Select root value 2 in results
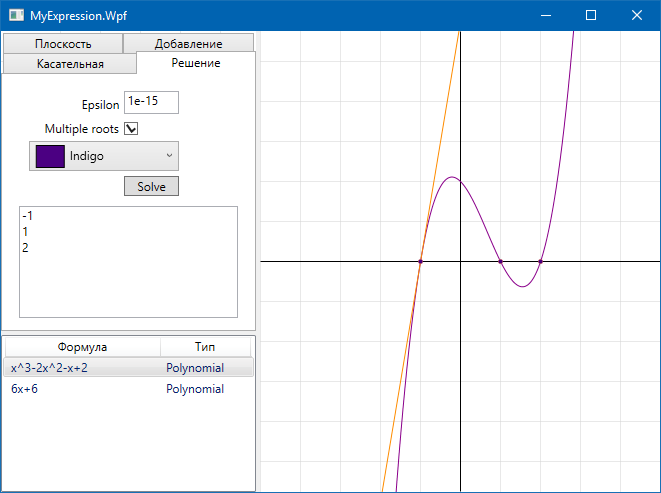This screenshot has height=493, width=661. pos(25,248)
